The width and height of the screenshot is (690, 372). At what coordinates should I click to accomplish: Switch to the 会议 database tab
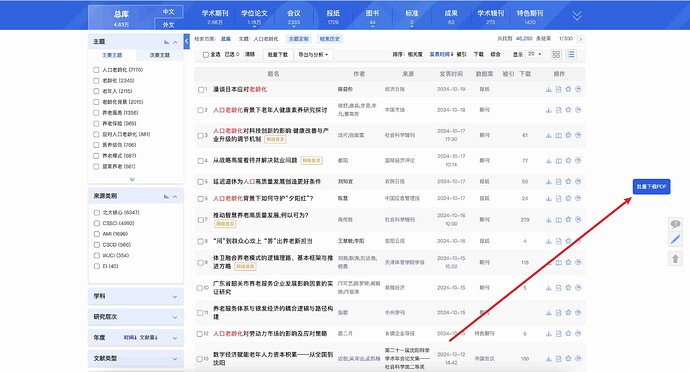[294, 16]
